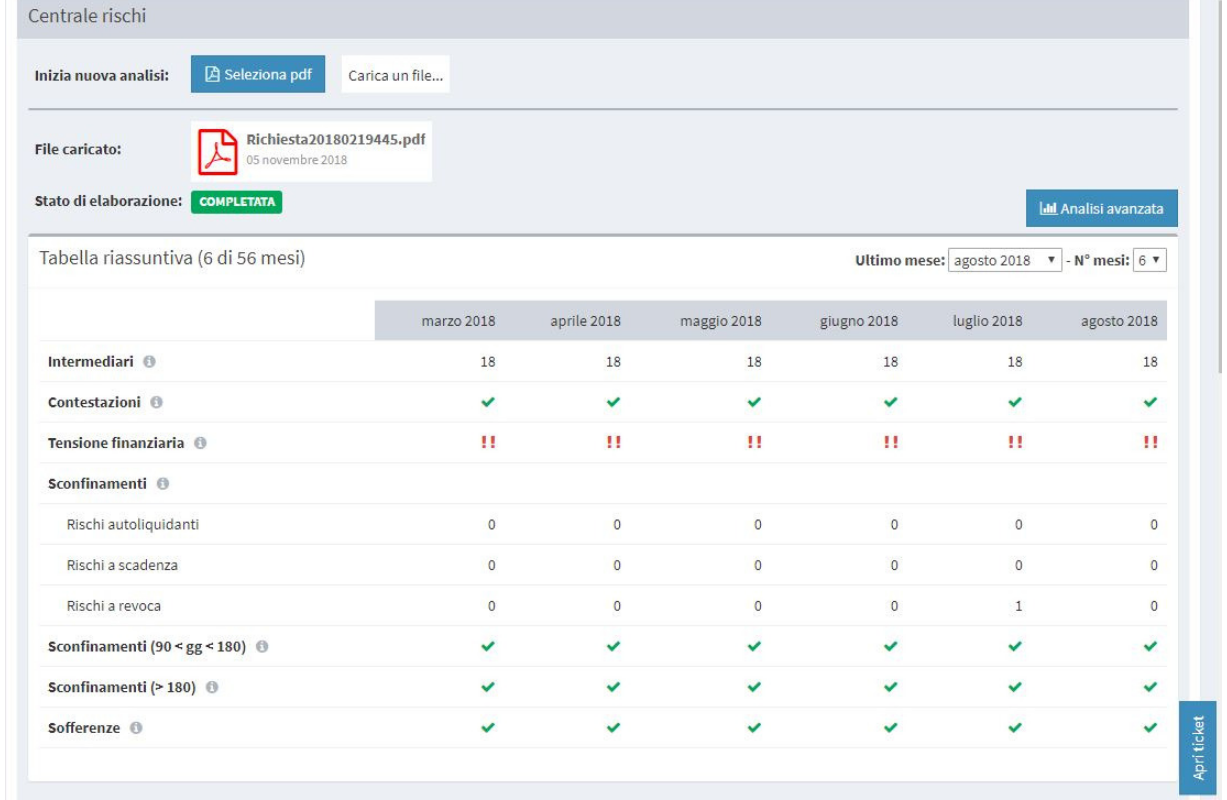The image size is (1227, 800).
Task: Click the giugno 2018 column header
Action: pyautogui.click(x=859, y=321)
